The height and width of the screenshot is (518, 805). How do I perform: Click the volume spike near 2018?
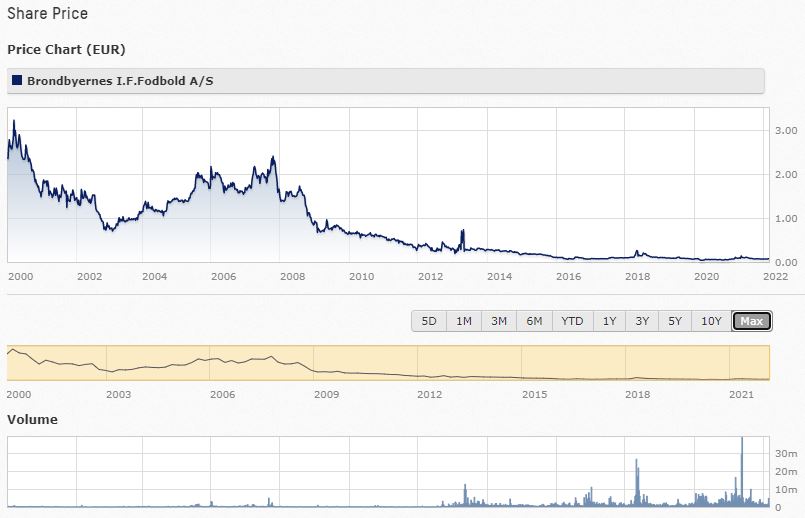point(636,460)
